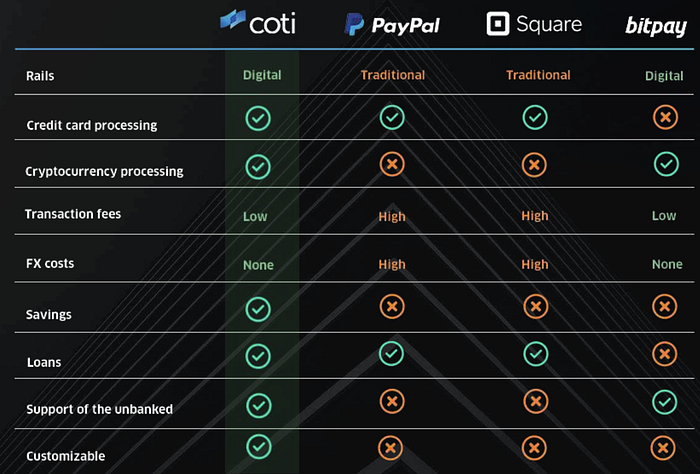Click COTI's credit card processing checkmark
The image size is (700, 474).
click(x=258, y=119)
